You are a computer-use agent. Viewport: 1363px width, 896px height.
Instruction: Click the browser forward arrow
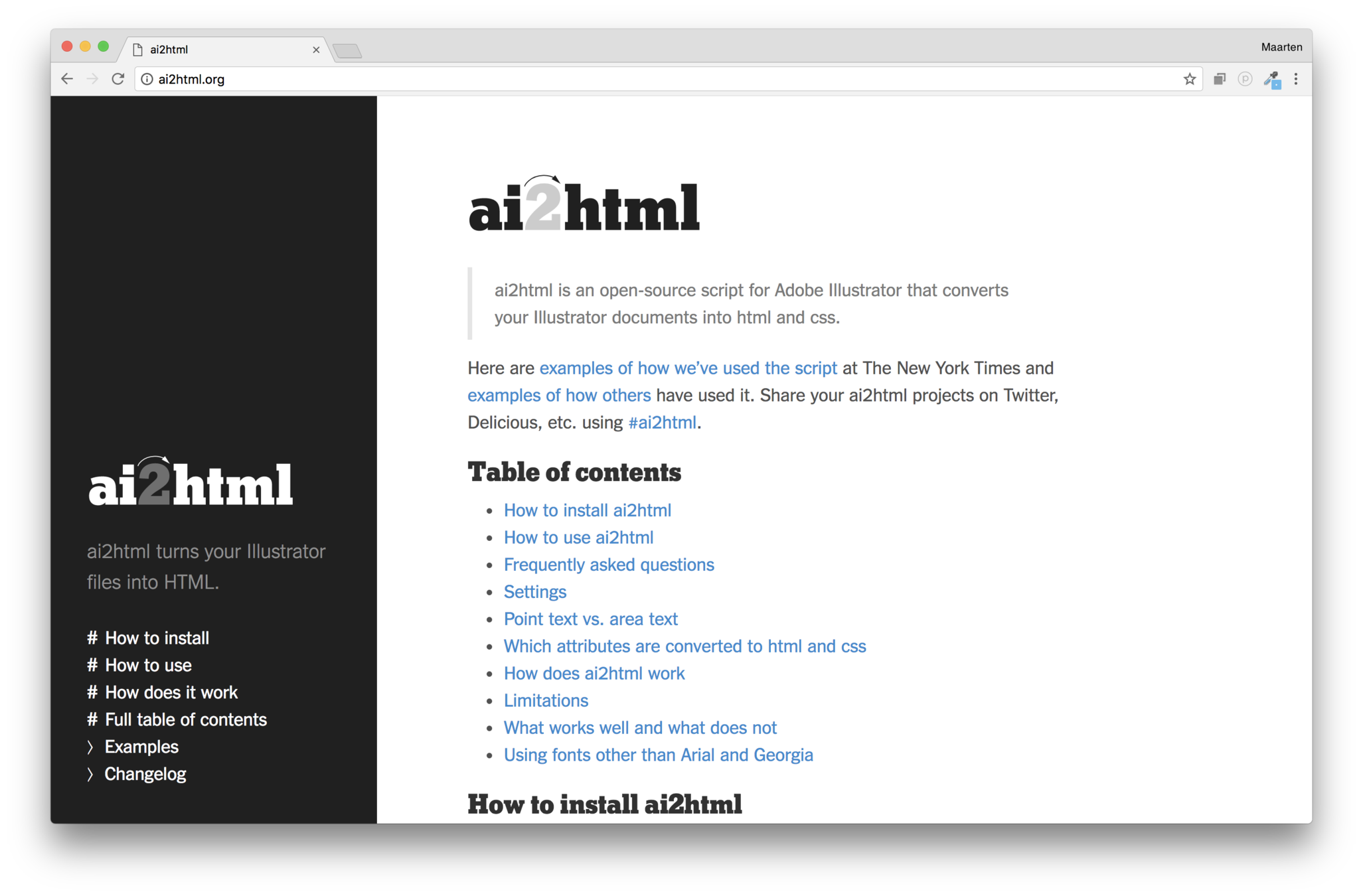(92, 79)
